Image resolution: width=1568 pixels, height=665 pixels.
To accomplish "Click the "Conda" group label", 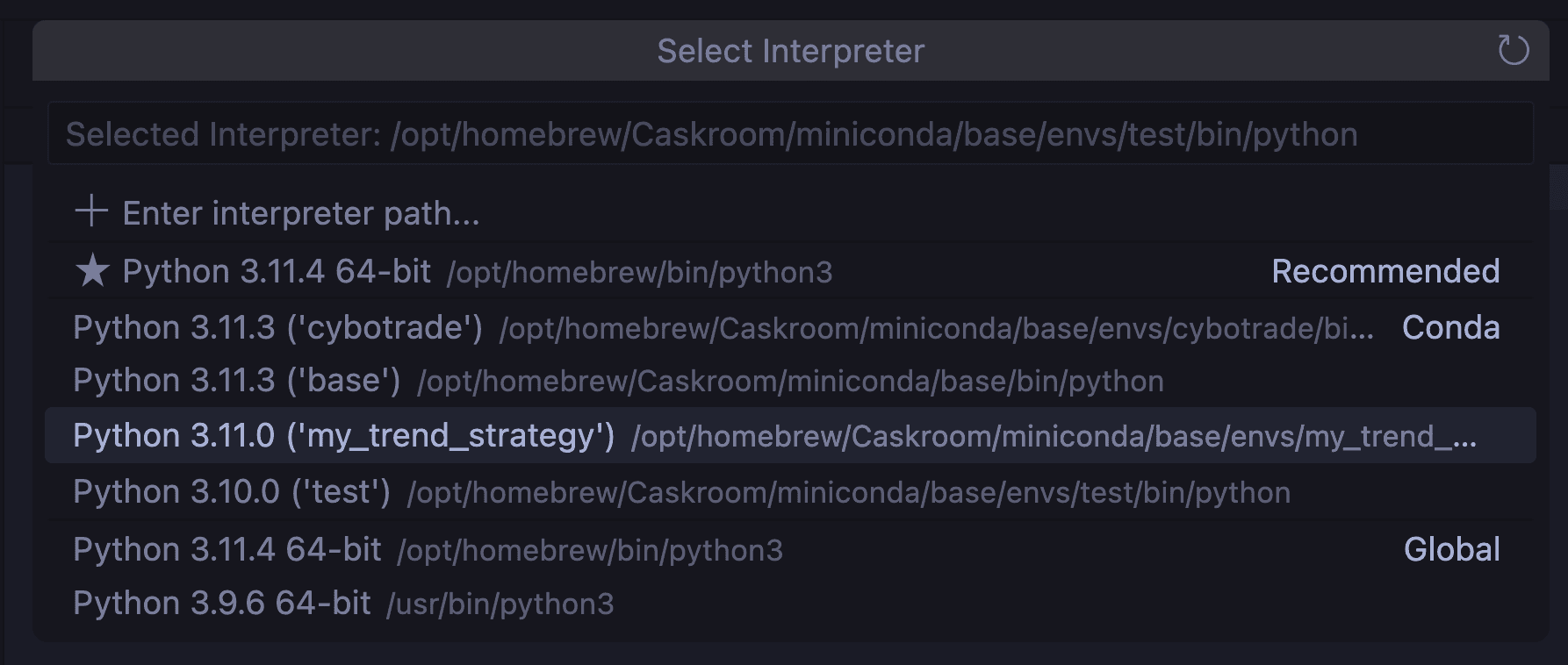I will point(1450,328).
